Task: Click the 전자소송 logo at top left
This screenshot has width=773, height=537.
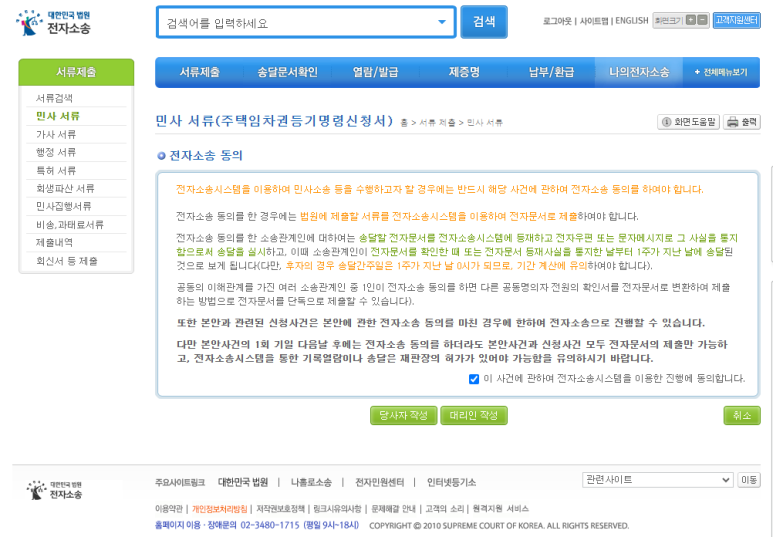Action: coord(53,23)
